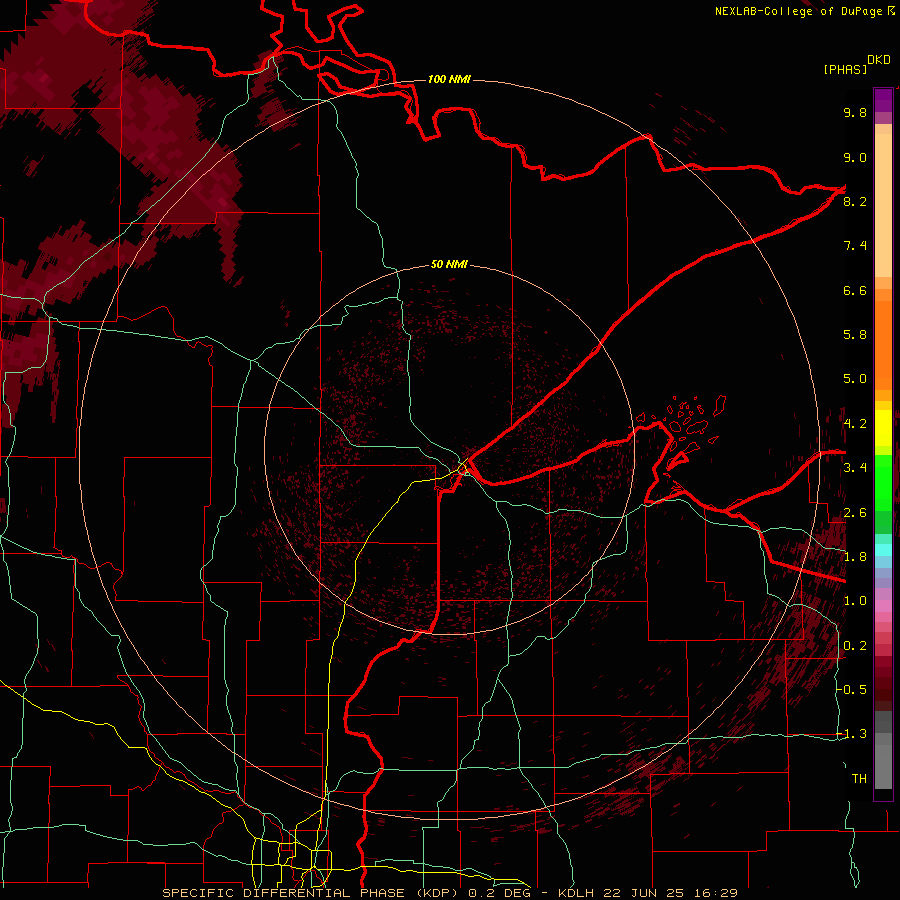Click the KDLH station identifier

pyautogui.click(x=576, y=893)
